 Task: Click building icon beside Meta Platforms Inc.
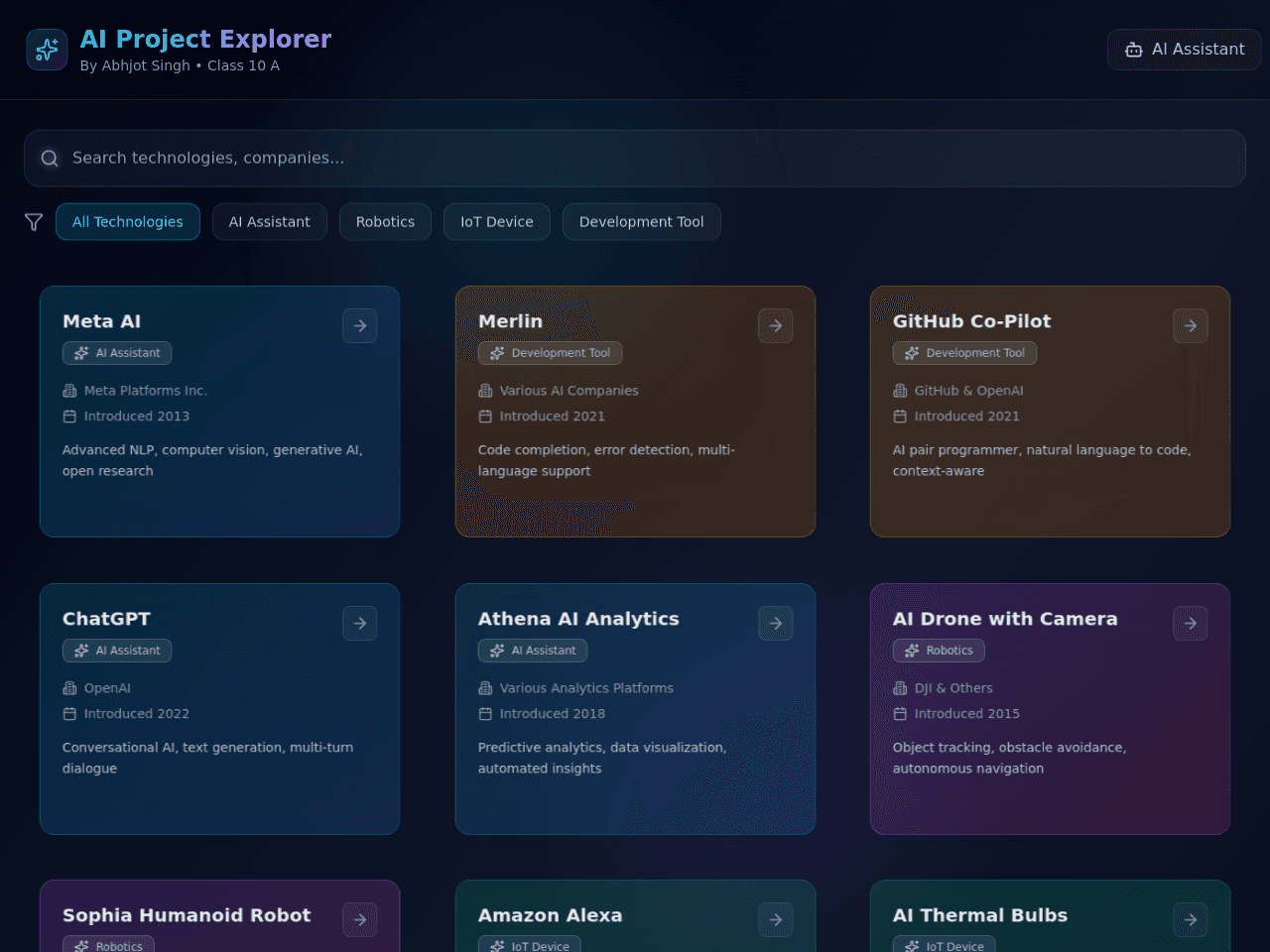[69, 391]
